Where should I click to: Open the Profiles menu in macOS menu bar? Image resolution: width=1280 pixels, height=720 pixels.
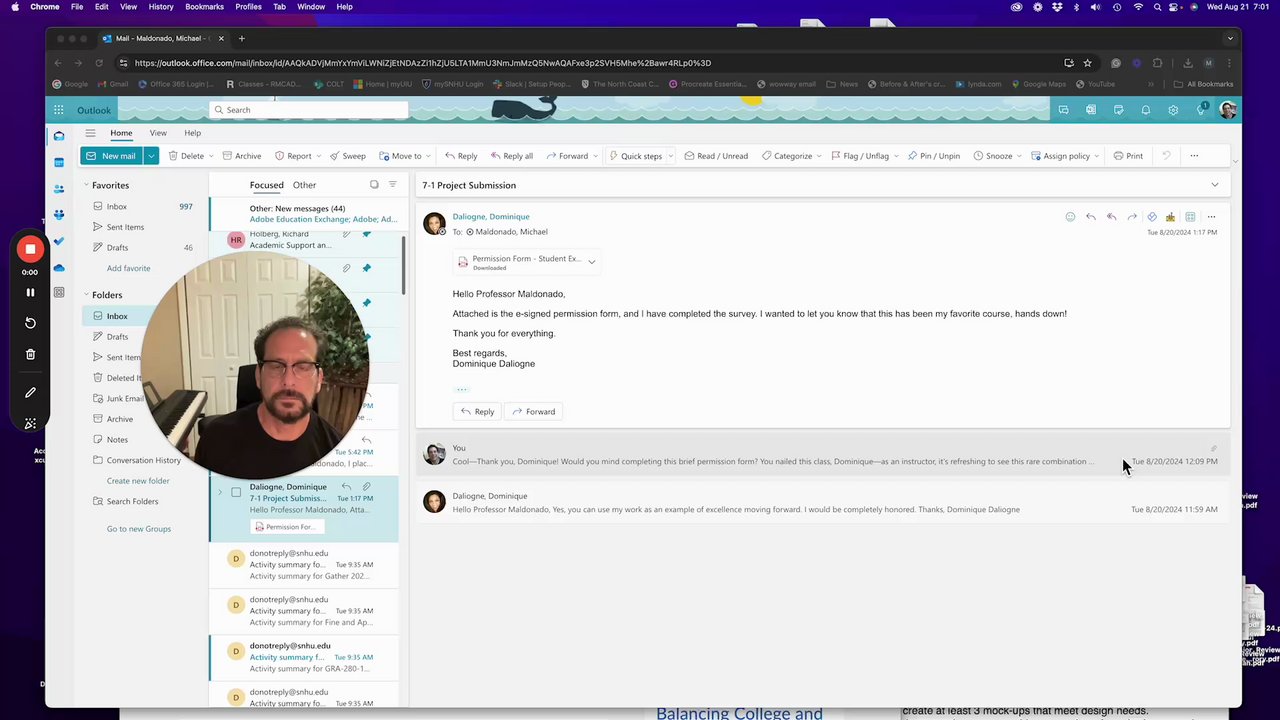pos(248,7)
